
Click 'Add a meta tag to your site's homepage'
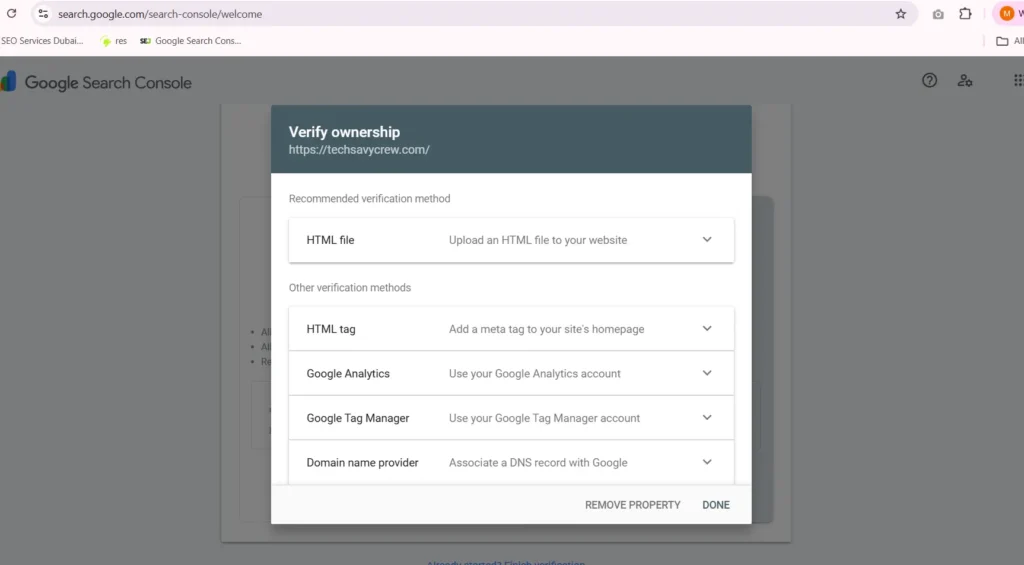(547, 329)
